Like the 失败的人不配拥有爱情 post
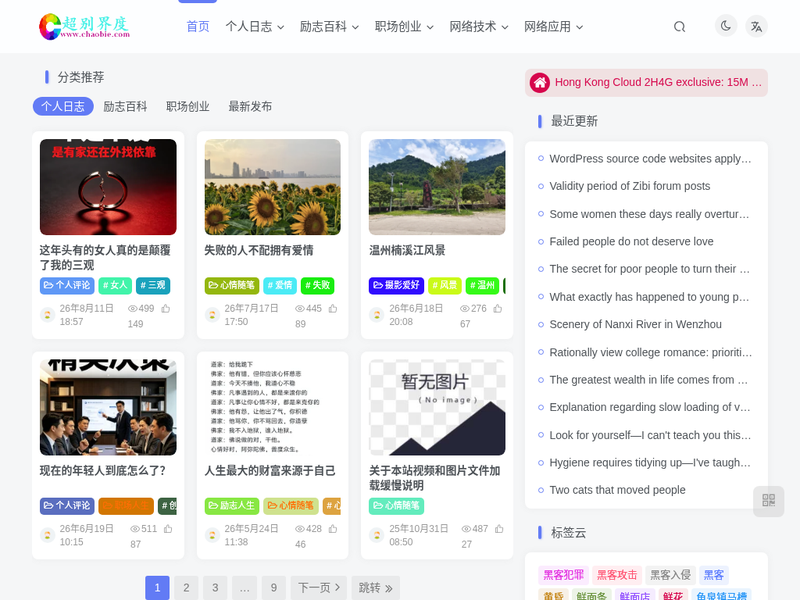 click(x=333, y=309)
